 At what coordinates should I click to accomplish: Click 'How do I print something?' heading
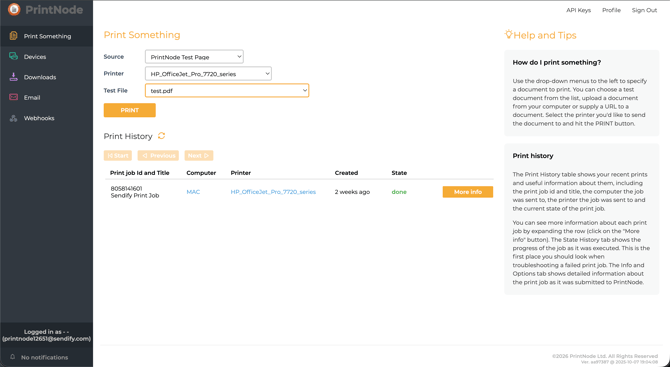click(x=557, y=62)
